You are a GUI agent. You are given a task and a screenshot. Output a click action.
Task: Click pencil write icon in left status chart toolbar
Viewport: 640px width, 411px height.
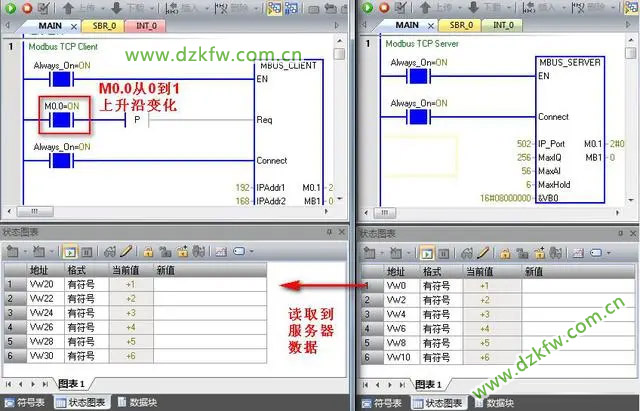click(126, 252)
